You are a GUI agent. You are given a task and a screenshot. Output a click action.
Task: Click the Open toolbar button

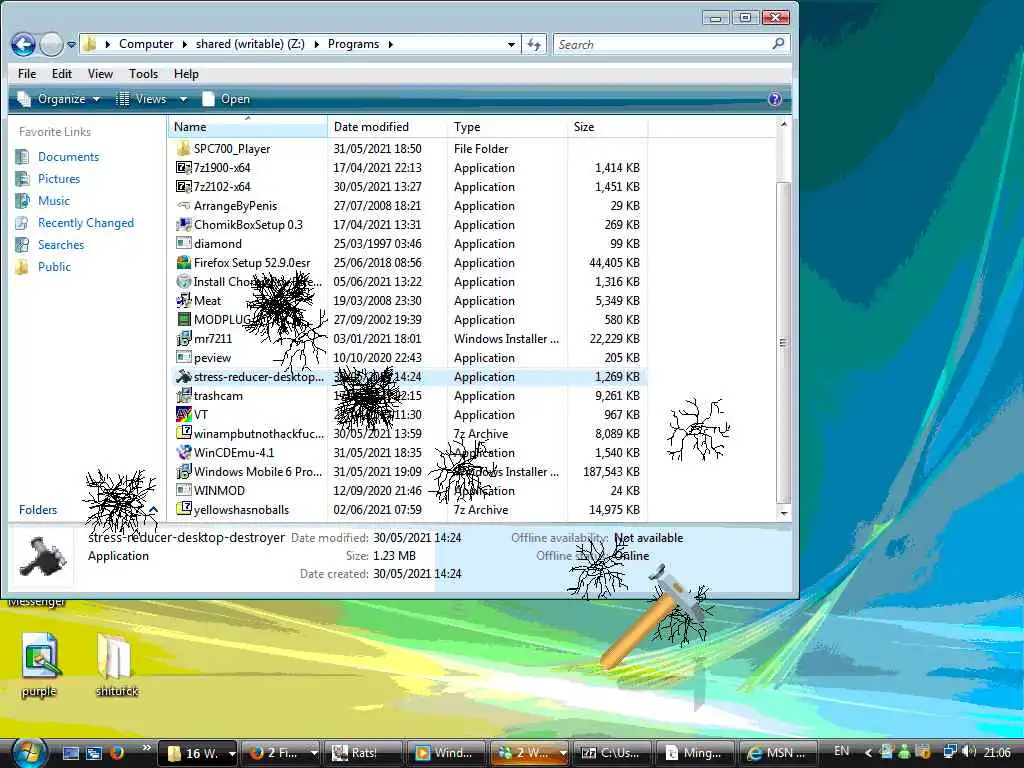point(226,99)
